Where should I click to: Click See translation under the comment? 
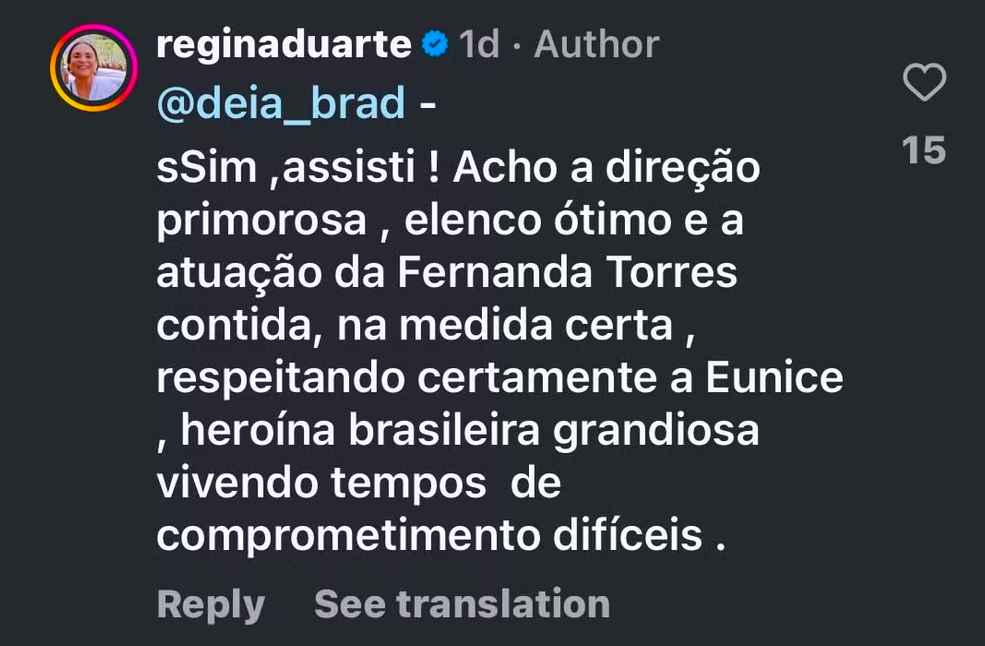point(461,604)
